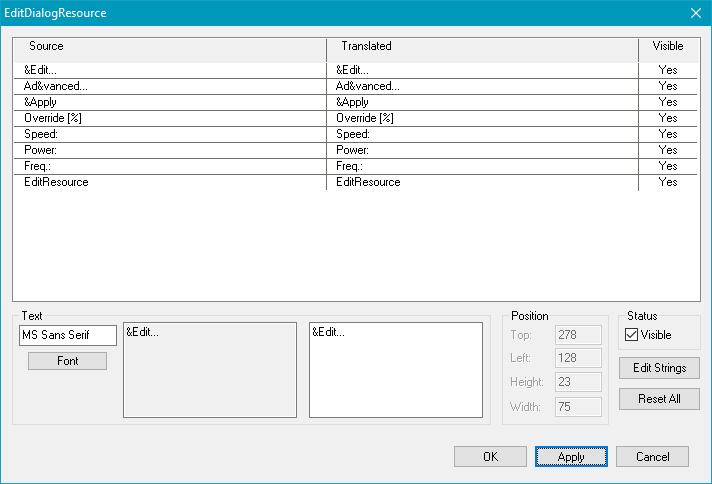Cancel the dialog
Image resolution: width=712 pixels, height=484 pixels.
(651, 457)
